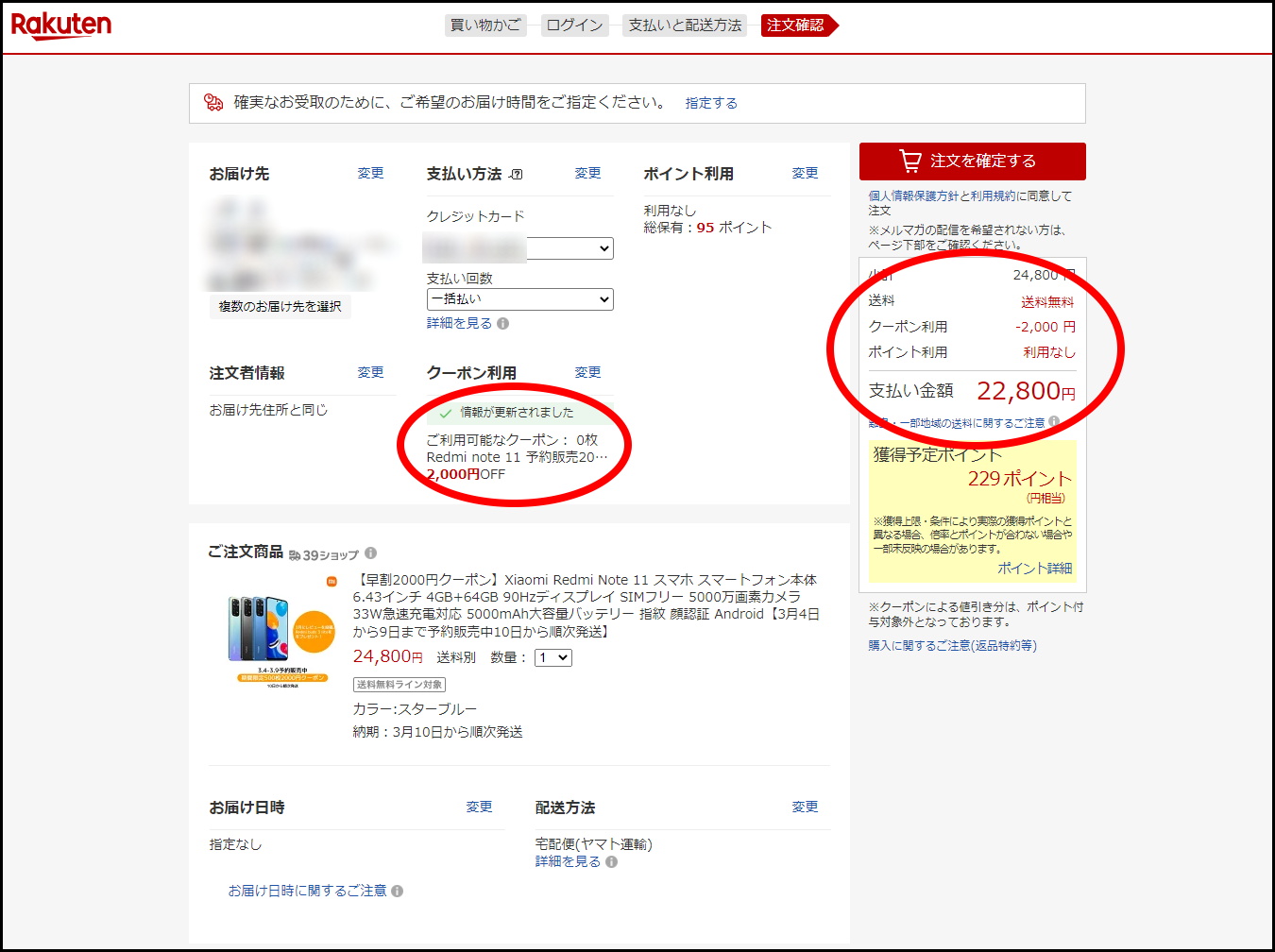Click the 24,800円 product price
The image size is (1275, 952).
[x=387, y=656]
